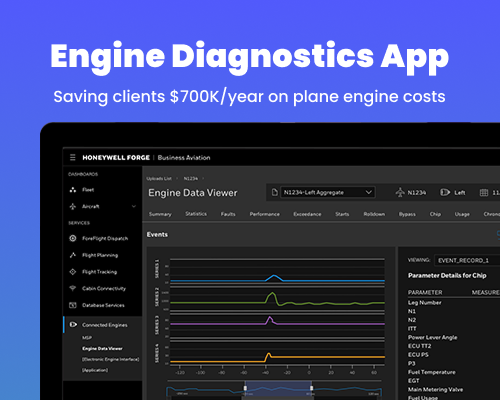Click the Fleet dashboard icon
The image size is (500, 400).
click(x=73, y=190)
